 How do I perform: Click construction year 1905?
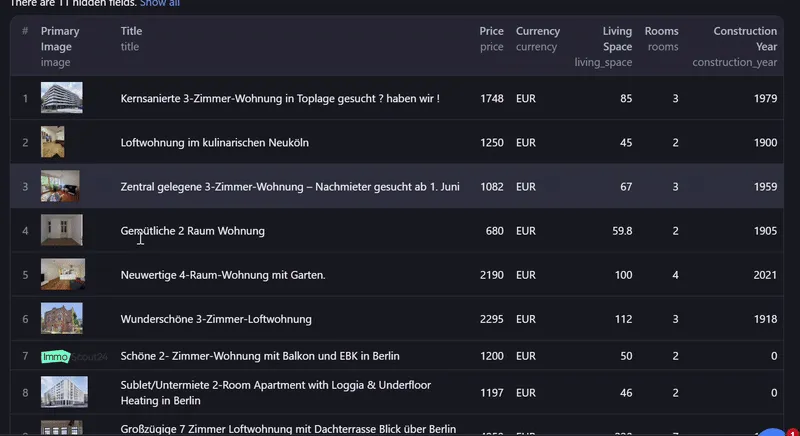pyautogui.click(x=765, y=231)
